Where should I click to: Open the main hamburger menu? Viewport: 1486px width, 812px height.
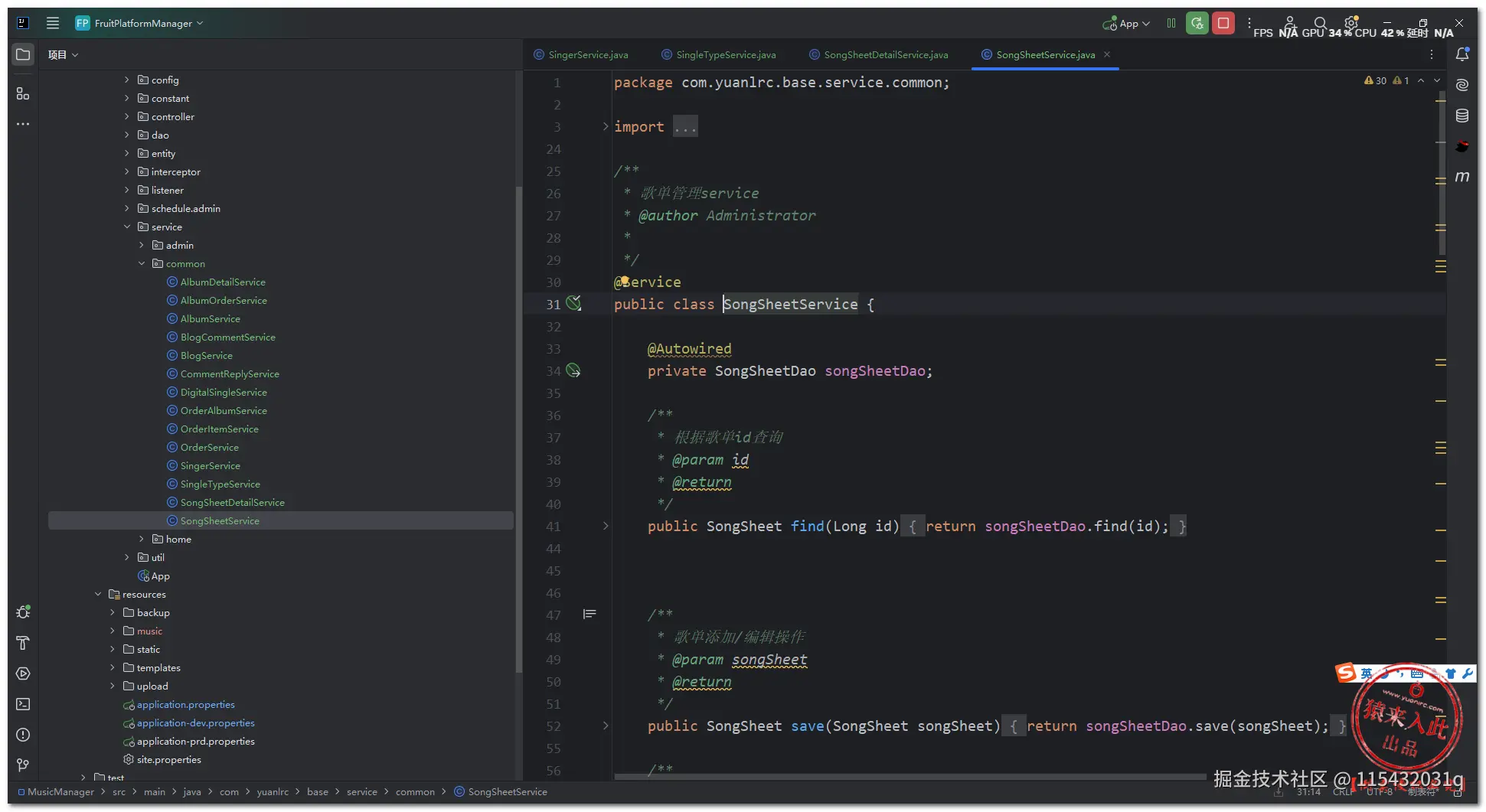coord(53,23)
